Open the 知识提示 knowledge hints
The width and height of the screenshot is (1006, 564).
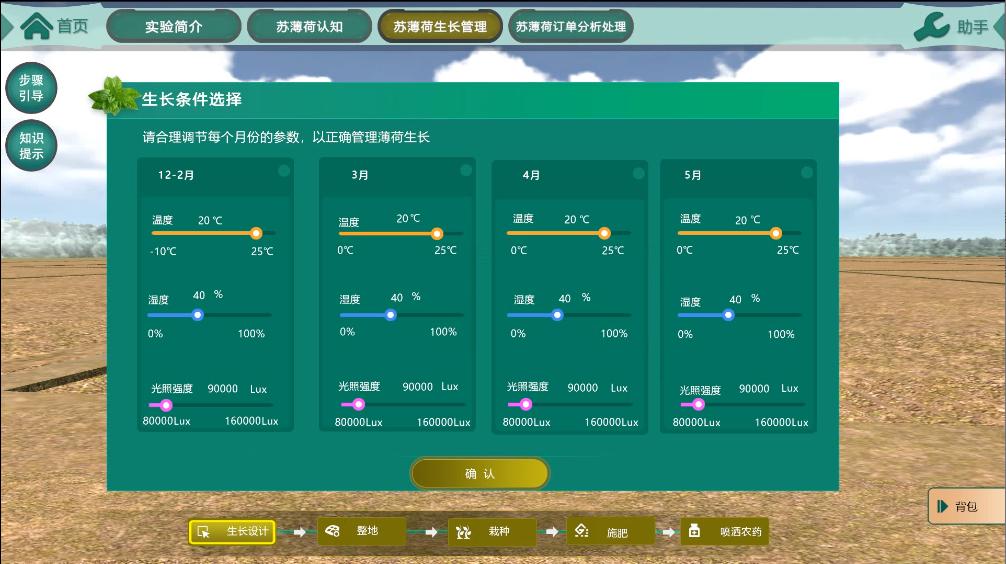pyautogui.click(x=31, y=146)
